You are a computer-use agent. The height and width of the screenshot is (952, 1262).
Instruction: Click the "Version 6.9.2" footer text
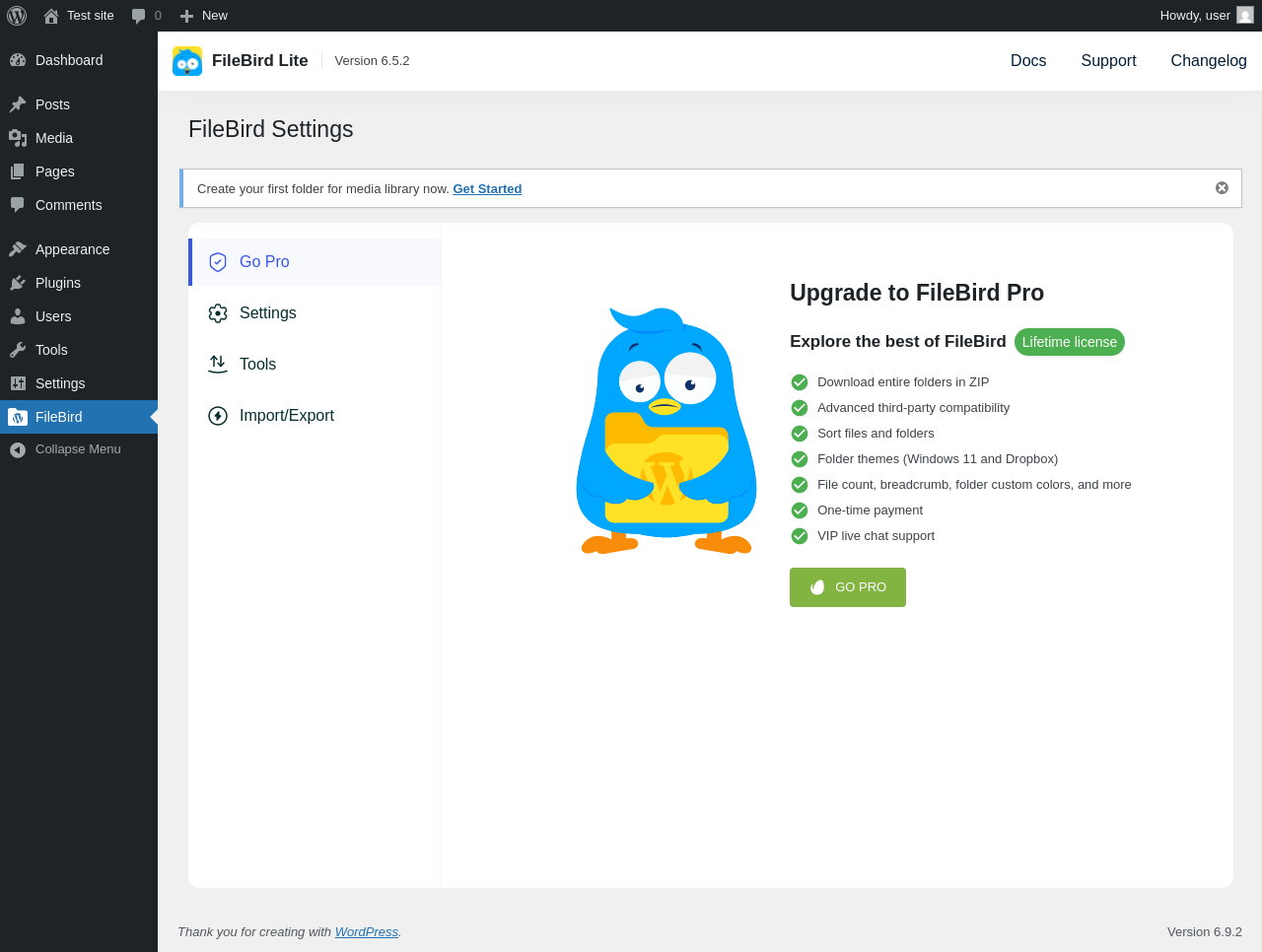coord(1205,932)
